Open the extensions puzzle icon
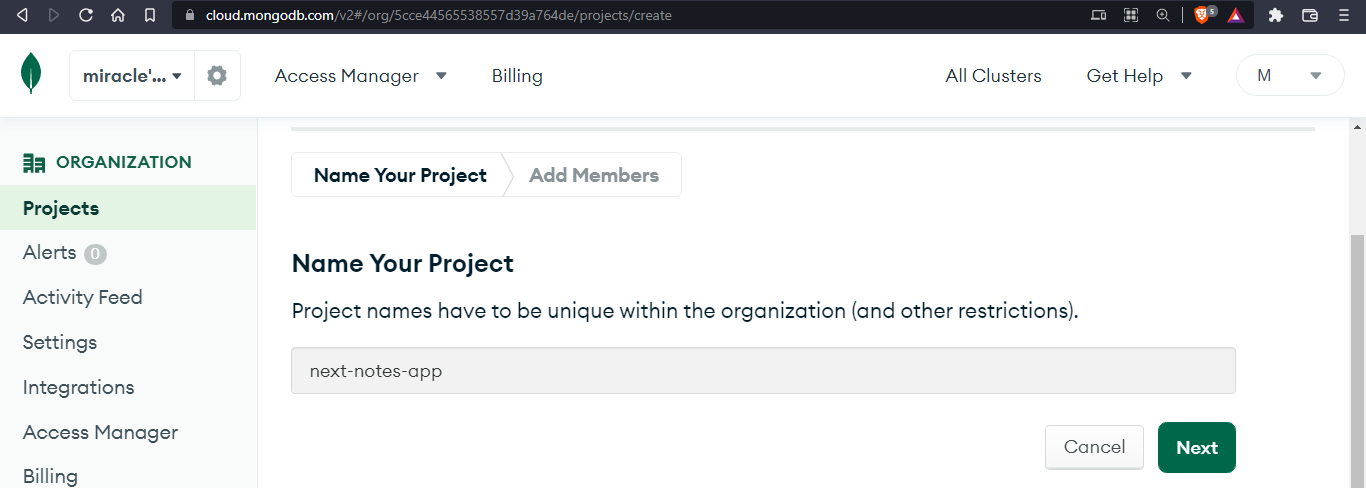This screenshot has width=1366, height=488. (1275, 15)
